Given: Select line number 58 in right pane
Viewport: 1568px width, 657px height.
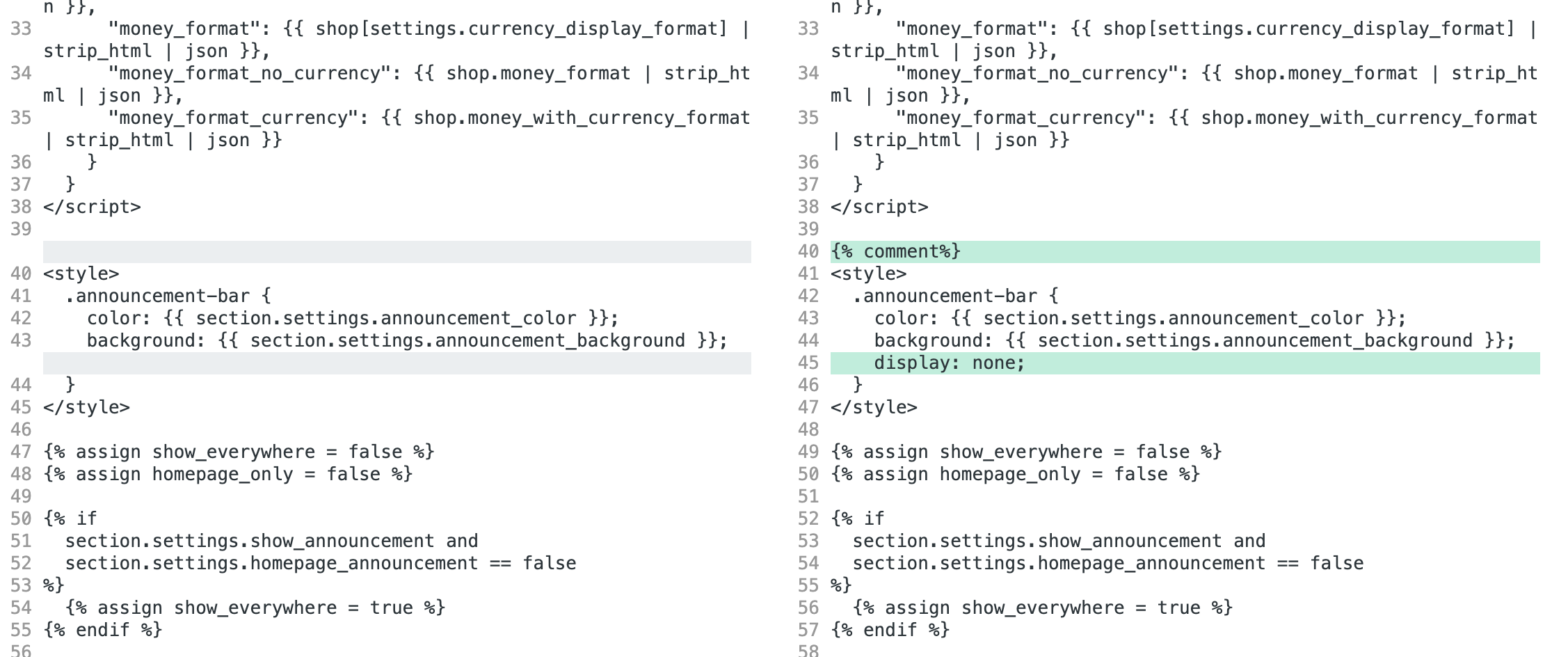Looking at the screenshot, I should coord(809,651).
